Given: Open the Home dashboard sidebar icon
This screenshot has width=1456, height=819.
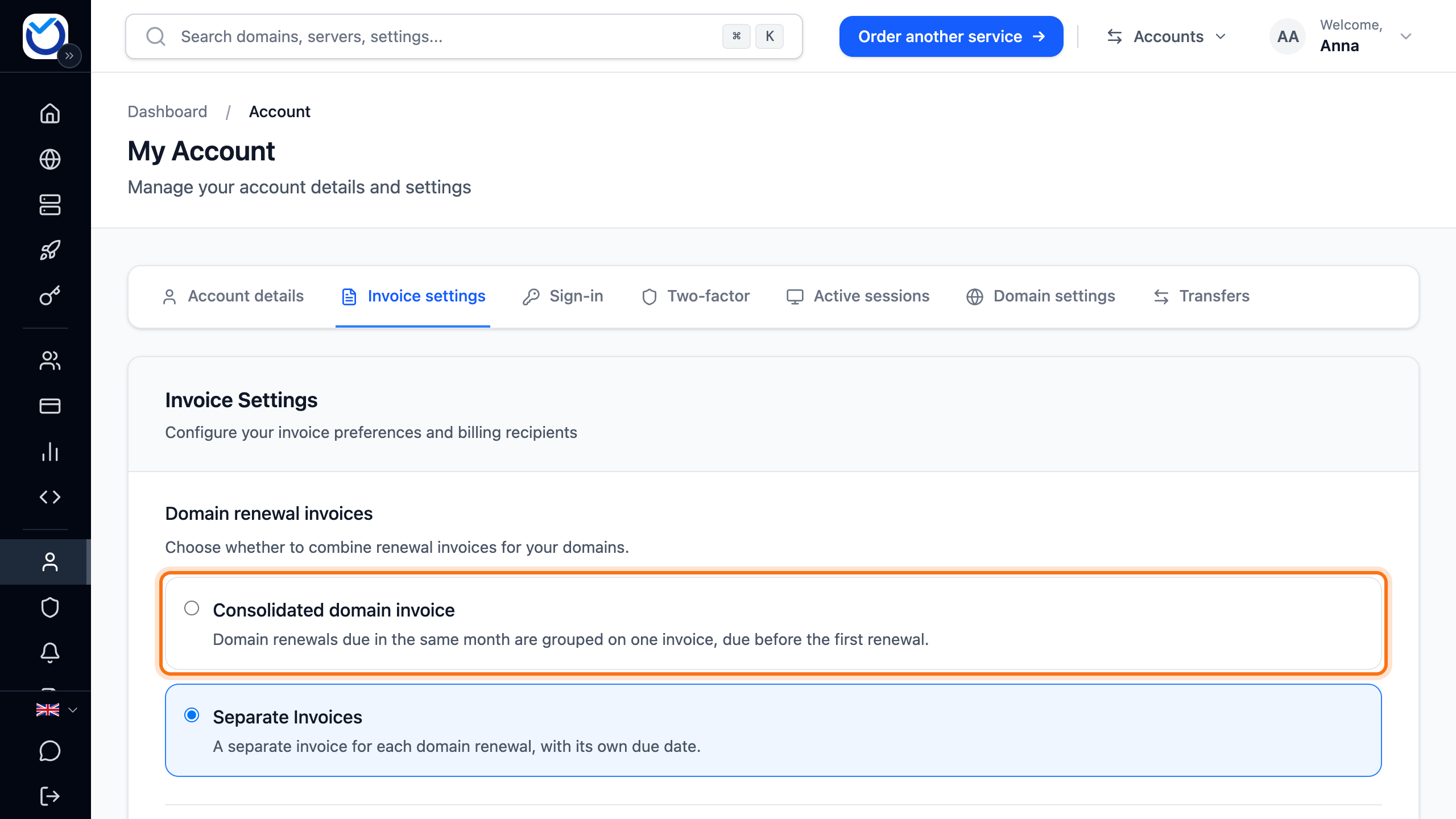Looking at the screenshot, I should coord(50,113).
